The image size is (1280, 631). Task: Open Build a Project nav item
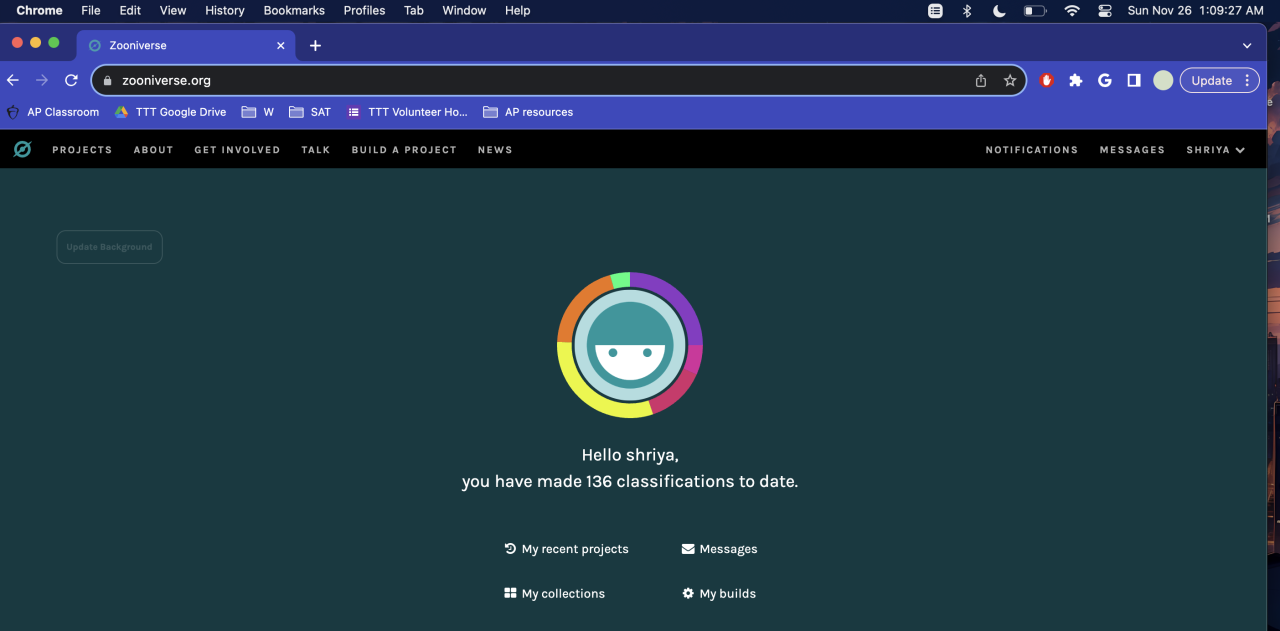tap(404, 150)
